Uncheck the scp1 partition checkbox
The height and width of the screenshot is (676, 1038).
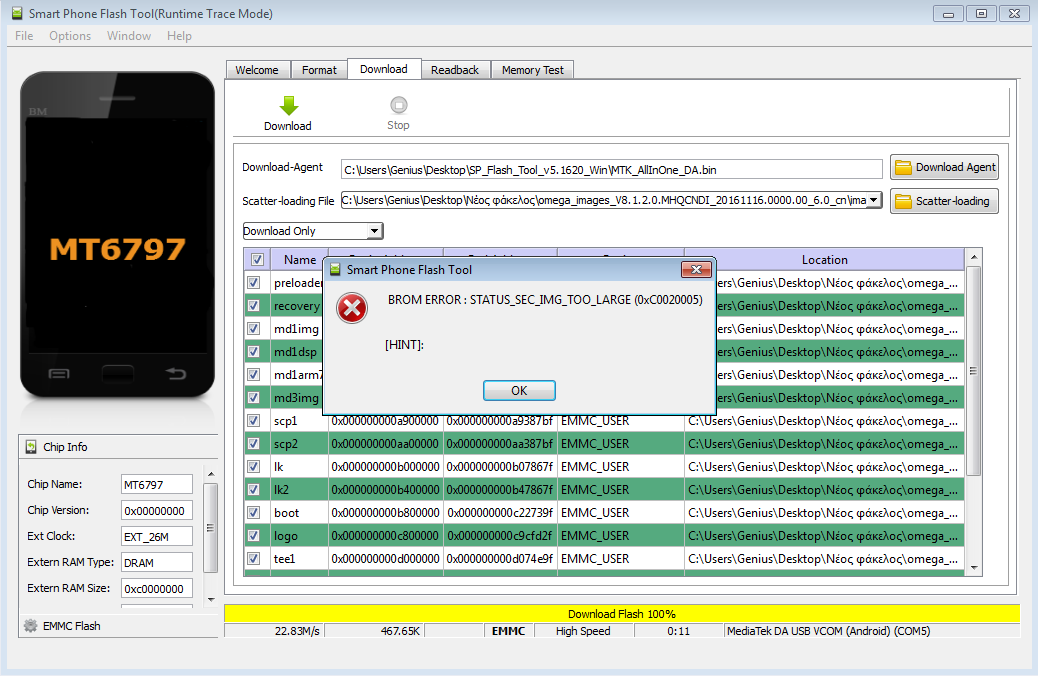(254, 421)
